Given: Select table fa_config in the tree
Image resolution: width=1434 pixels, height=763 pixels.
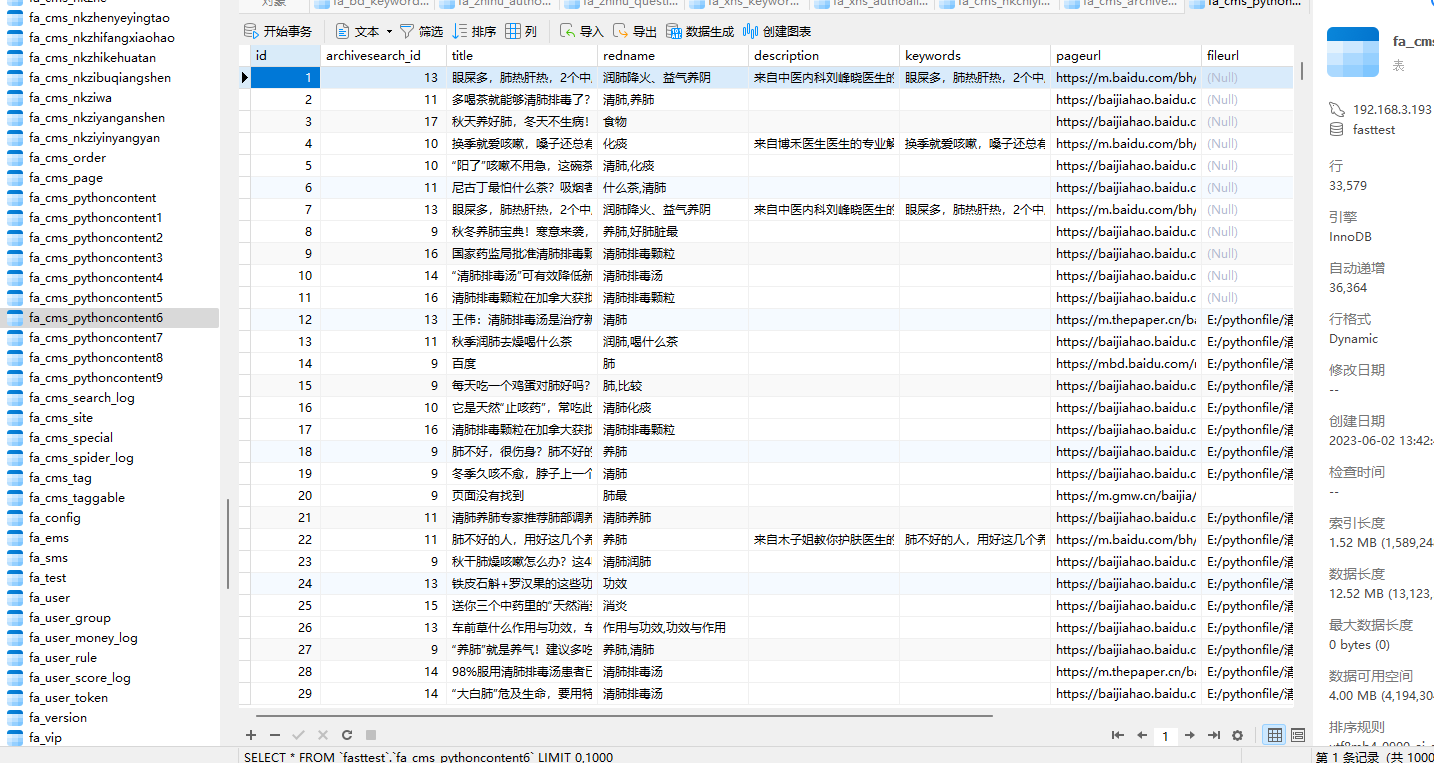Looking at the screenshot, I should pyautogui.click(x=55, y=518).
